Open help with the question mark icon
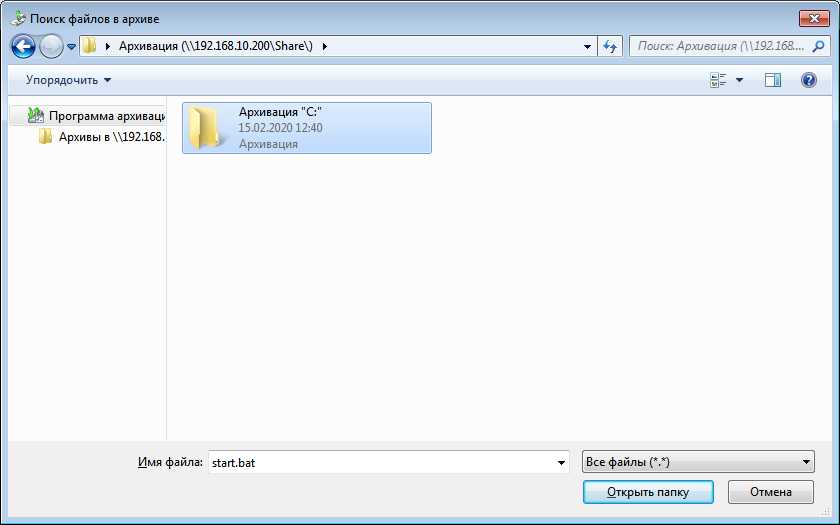The width and height of the screenshot is (840, 525). click(809, 80)
